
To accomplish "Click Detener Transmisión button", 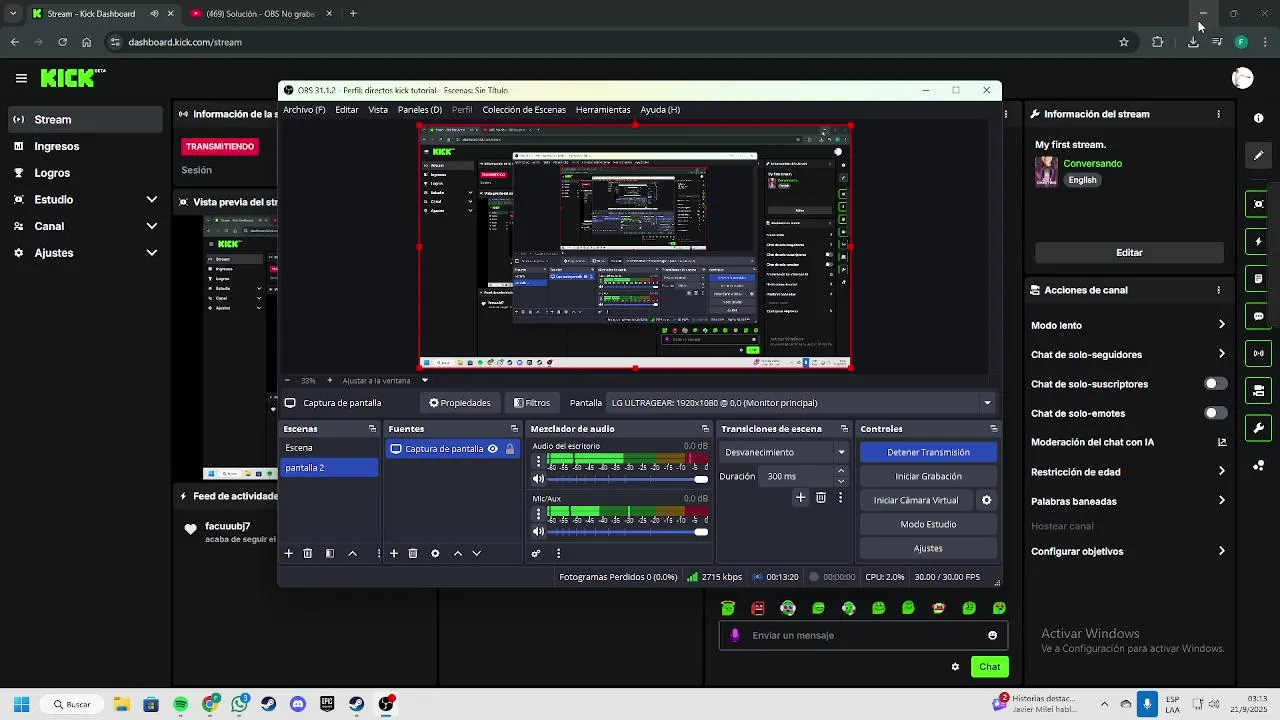I will 928,452.
